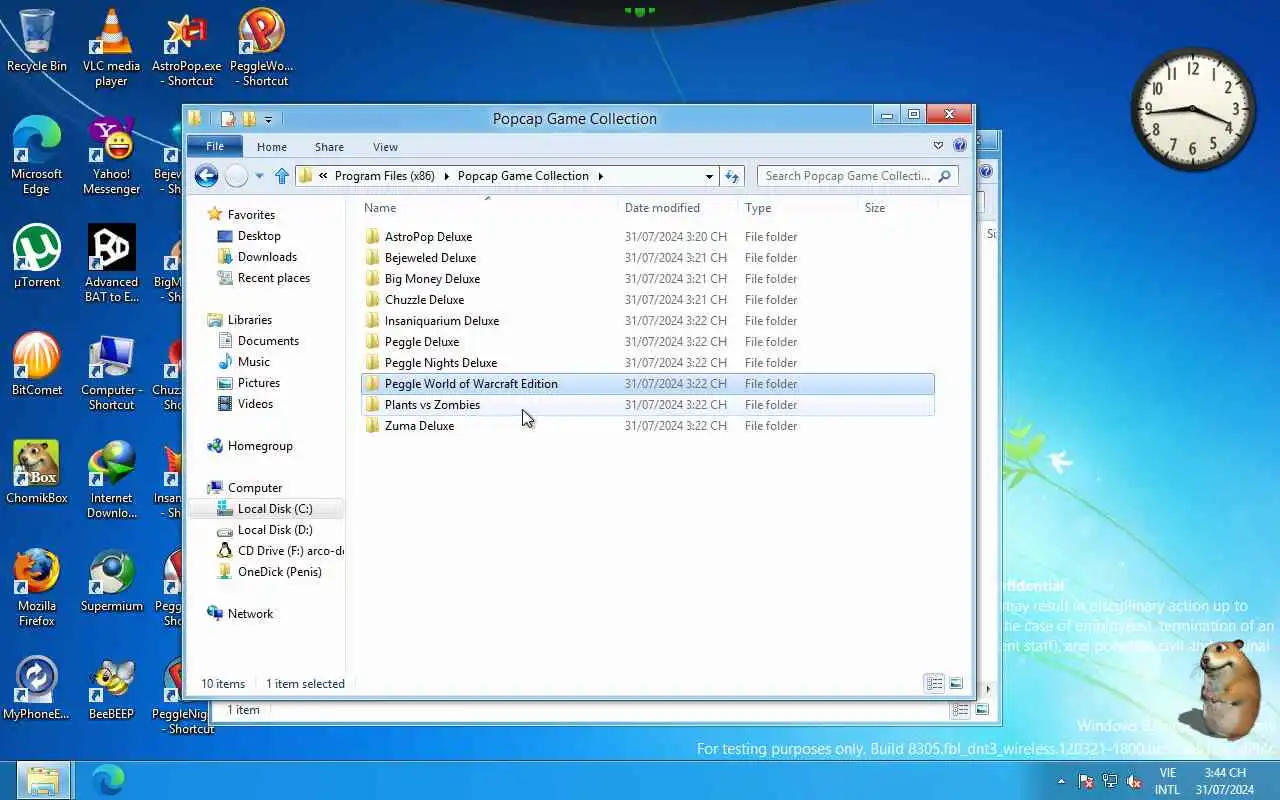Click the New folder quick access icon

pyautogui.click(x=249, y=119)
